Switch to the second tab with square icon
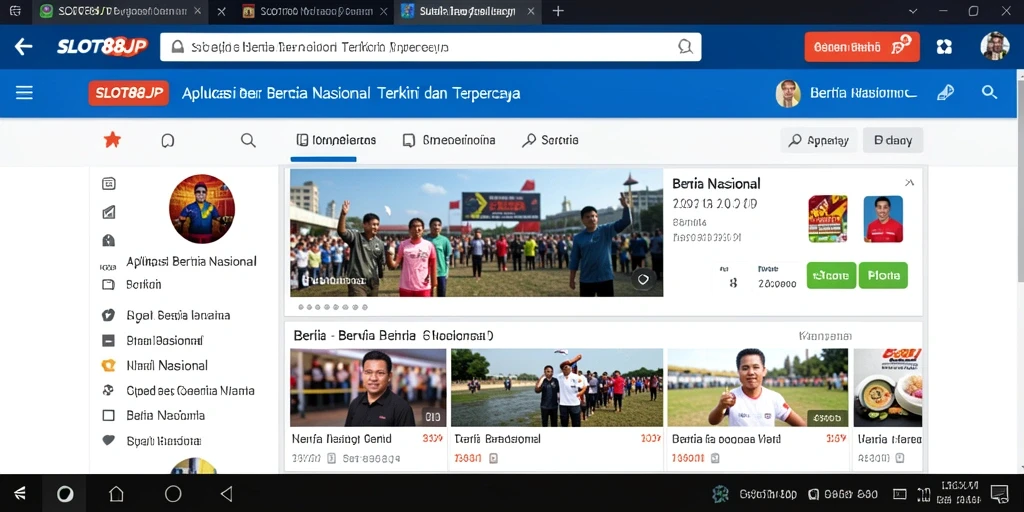This screenshot has height=512, width=1024. [x=449, y=140]
